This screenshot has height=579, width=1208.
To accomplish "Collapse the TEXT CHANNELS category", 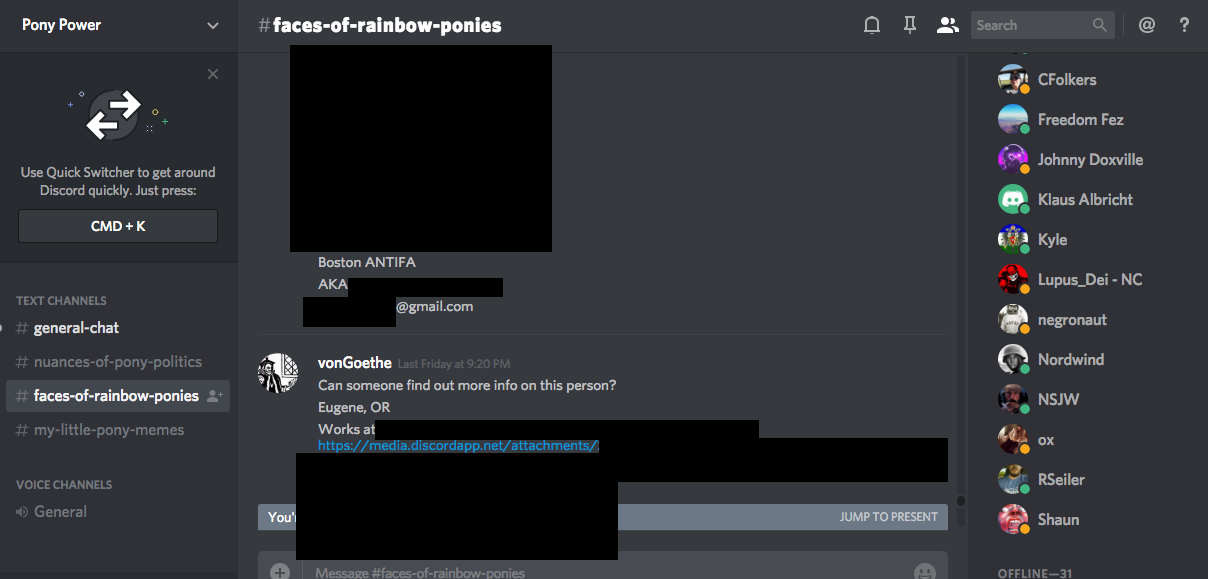I will click(61, 300).
